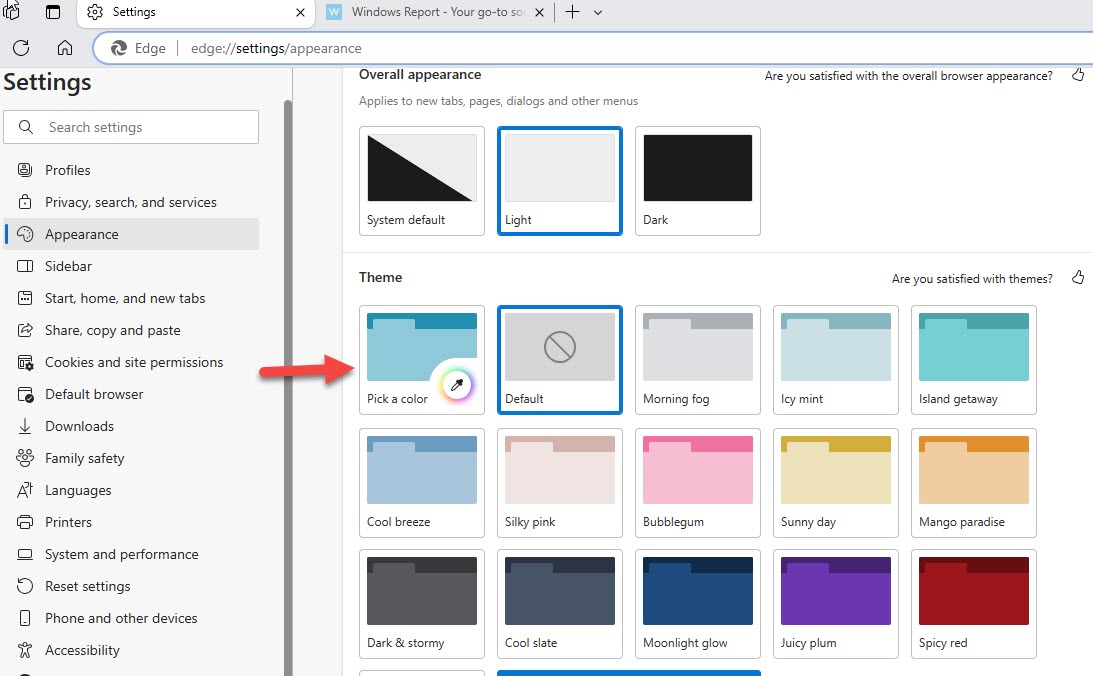This screenshot has width=1093, height=676.
Task: Apply the Cool slate theme
Action: pos(560,604)
